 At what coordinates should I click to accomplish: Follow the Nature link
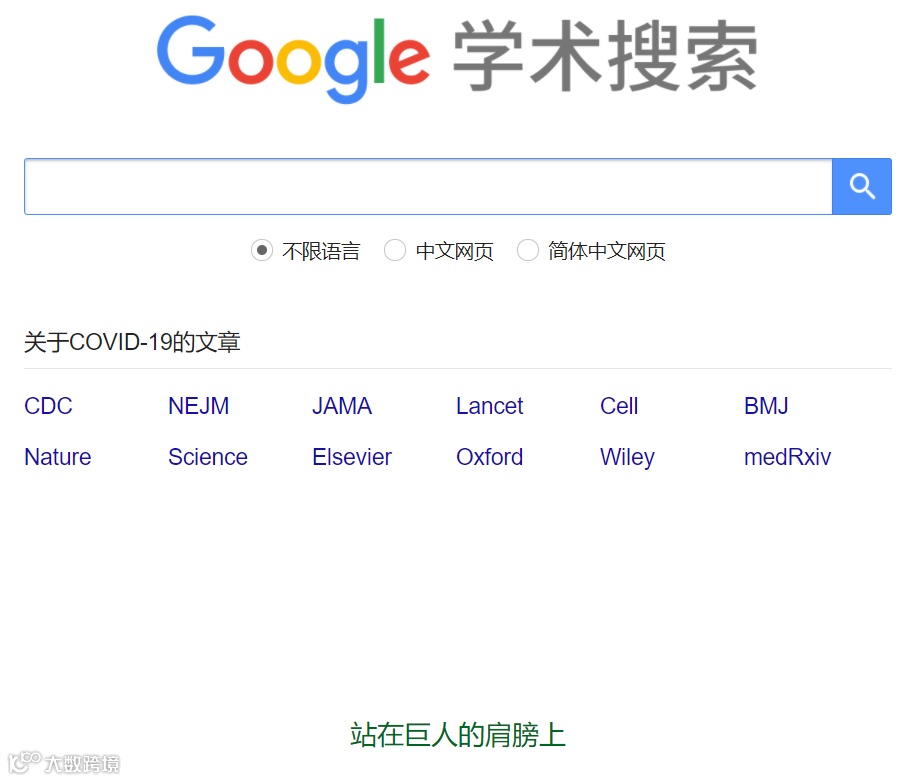click(x=58, y=457)
